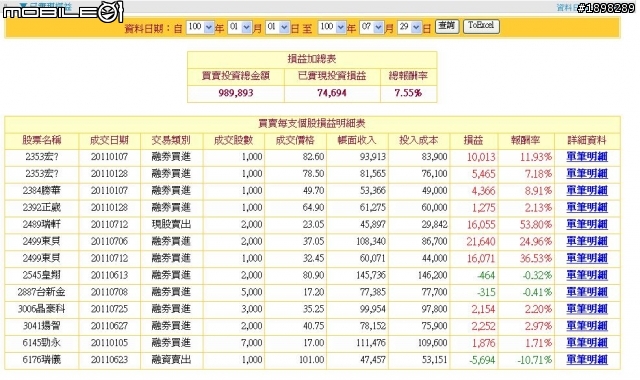
Task: Open the end day dropdown showing 29
Action: [409, 27]
